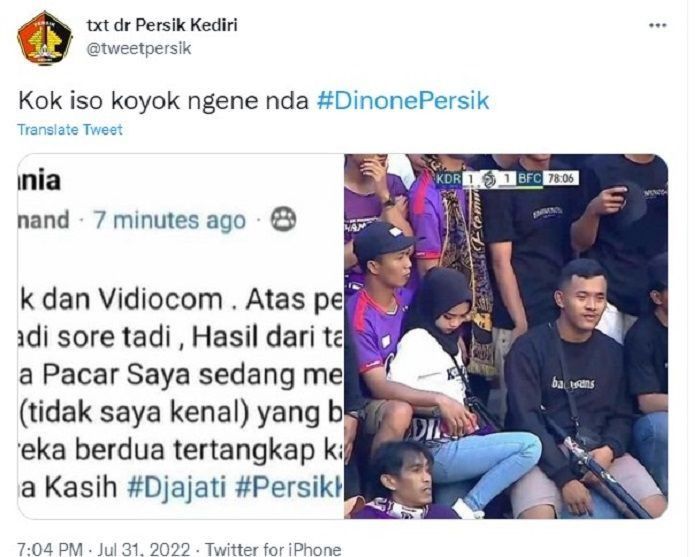The height and width of the screenshot is (557, 700).
Task: Open the #Djajati hashtag in the embedded post
Action: [177, 487]
